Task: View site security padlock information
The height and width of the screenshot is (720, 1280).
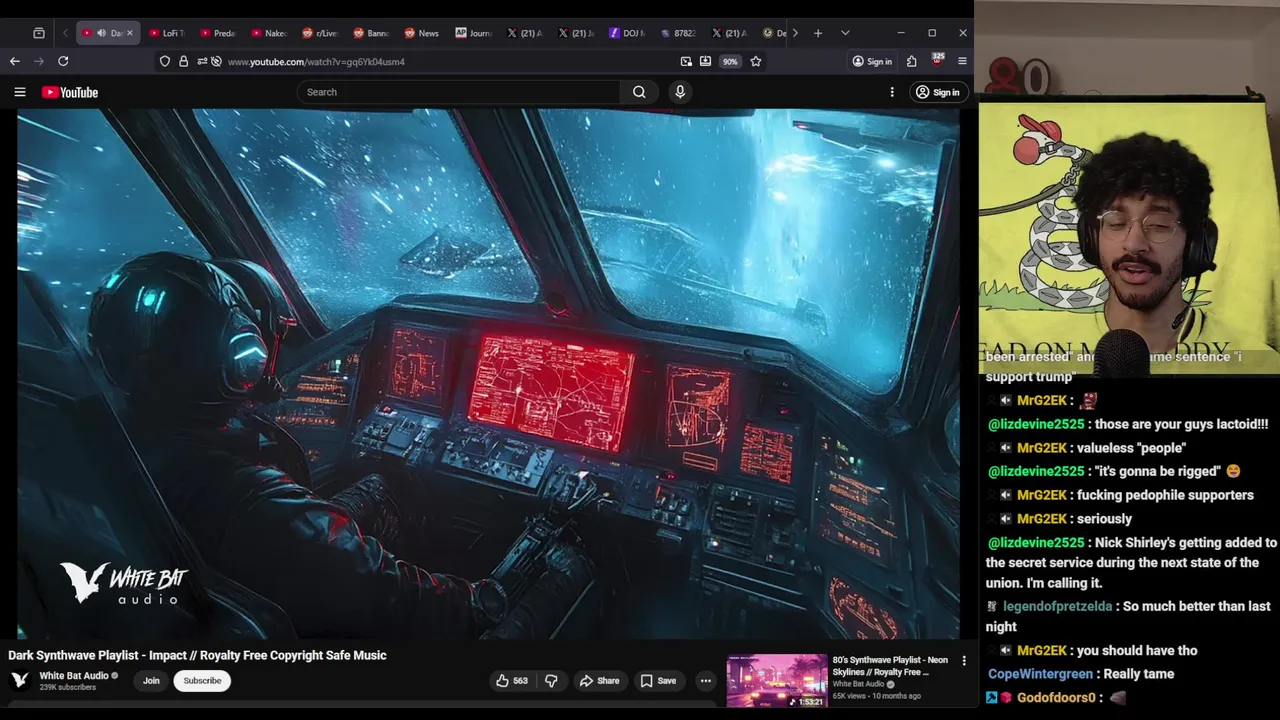Action: (x=183, y=61)
